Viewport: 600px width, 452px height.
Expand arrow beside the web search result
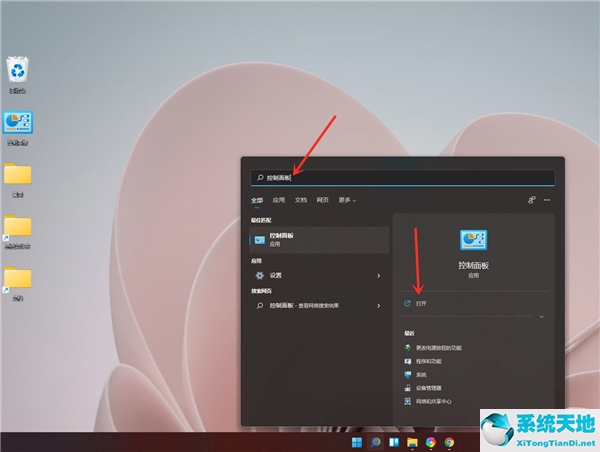coord(378,306)
